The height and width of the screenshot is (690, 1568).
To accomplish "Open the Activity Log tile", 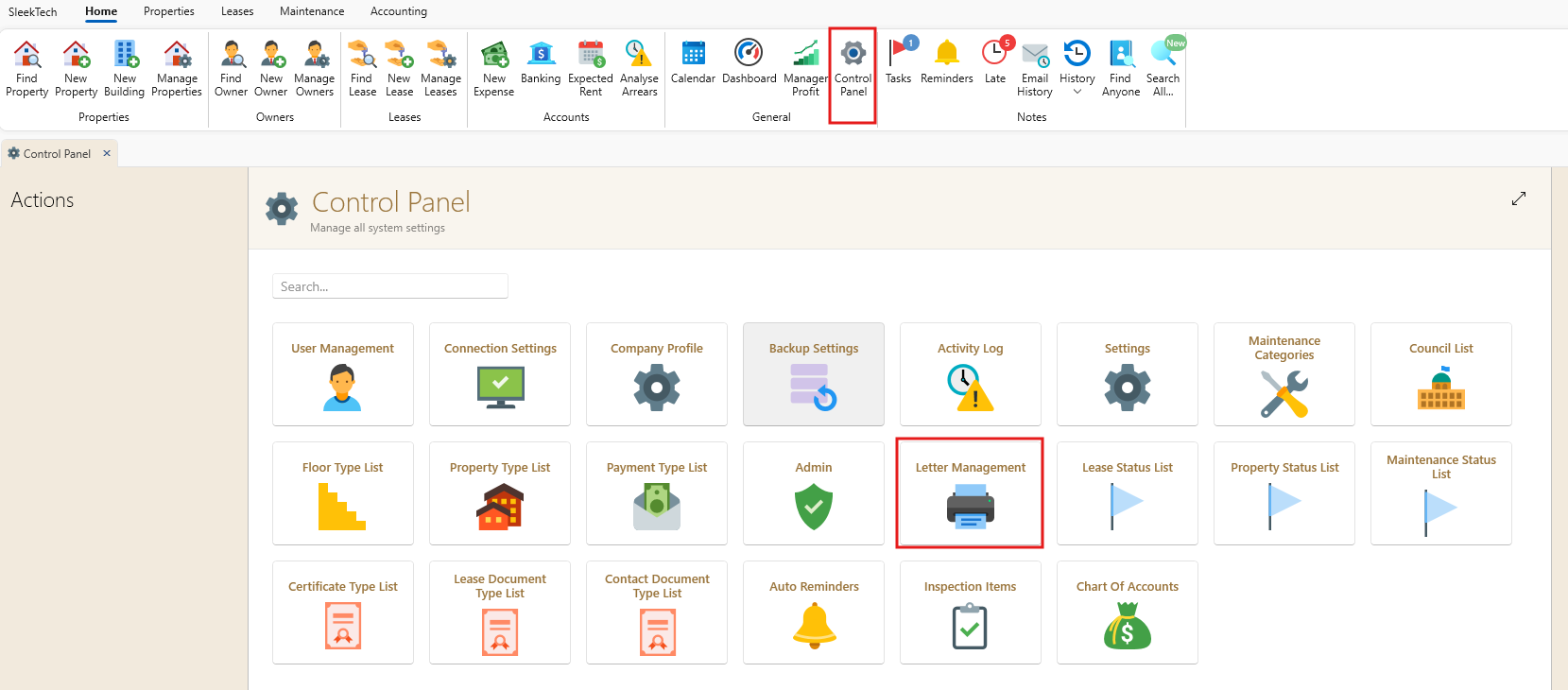I will 971,374.
